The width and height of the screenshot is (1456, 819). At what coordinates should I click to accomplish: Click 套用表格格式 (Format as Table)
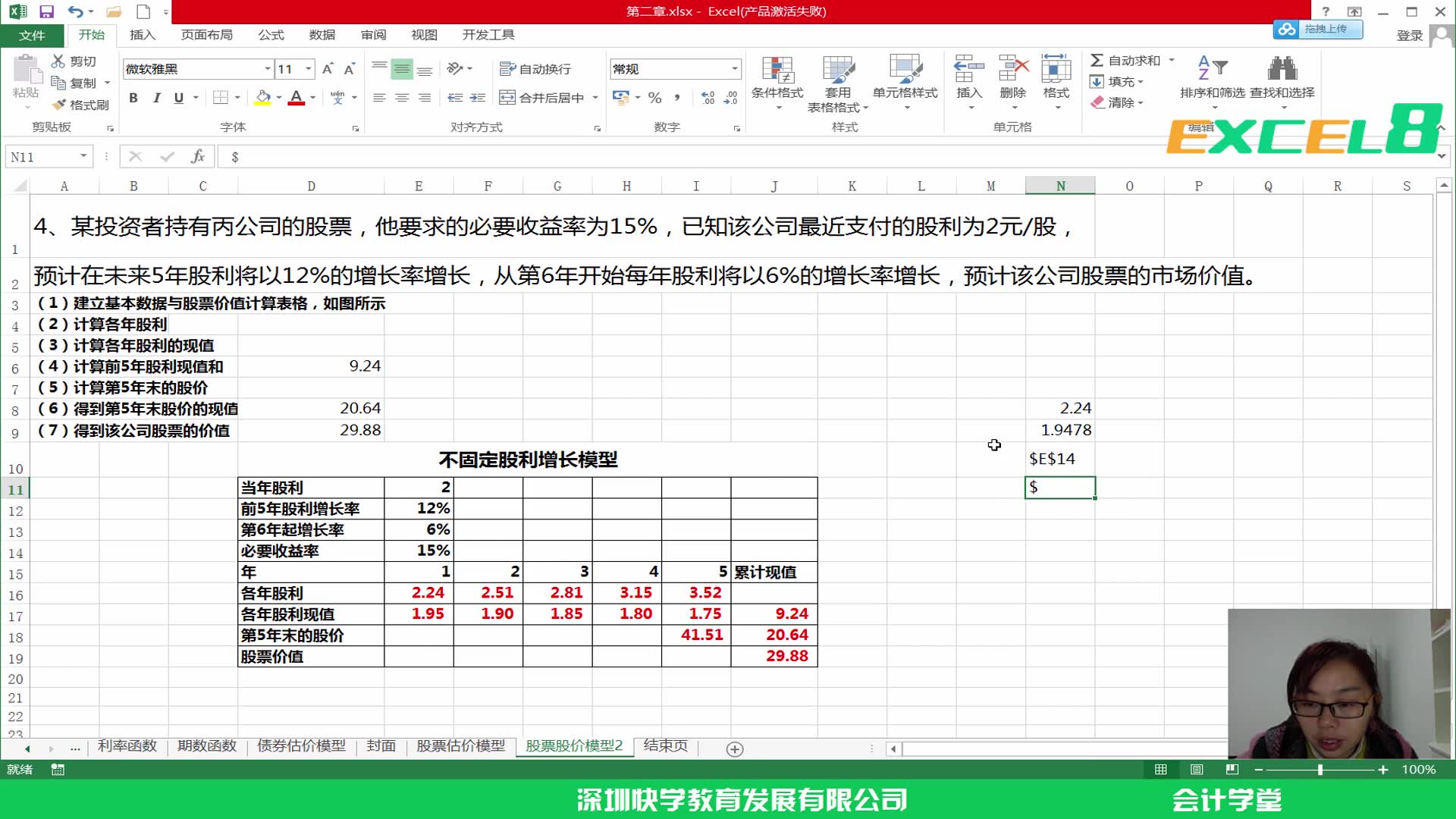pos(838,82)
